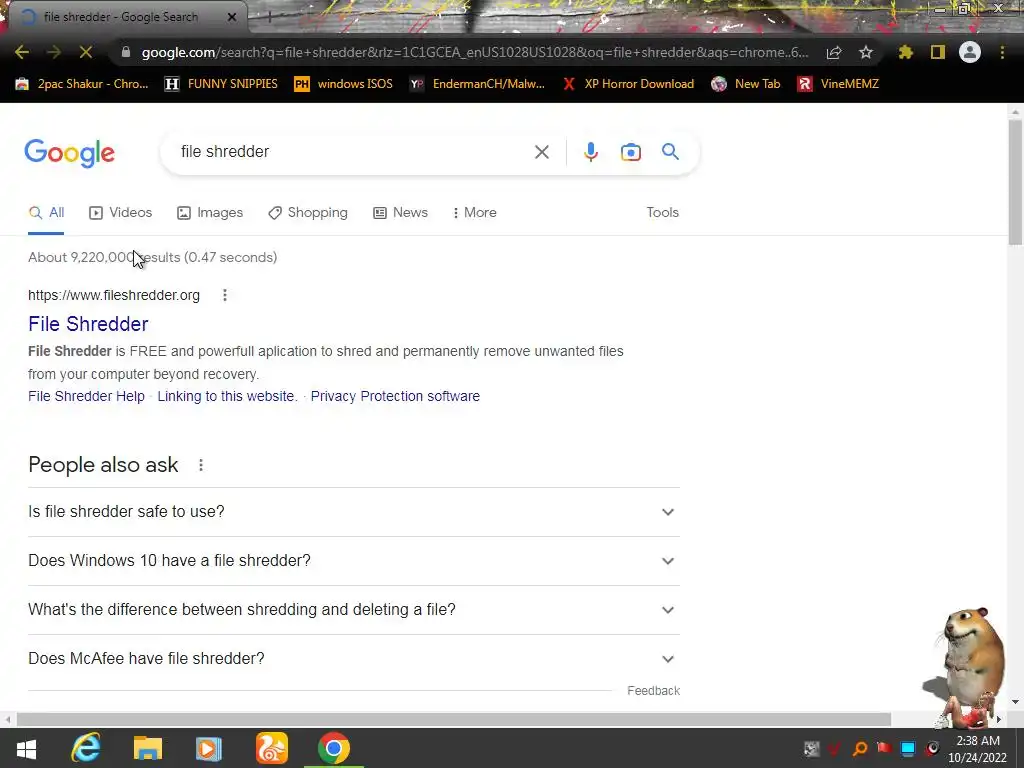Viewport: 1024px width, 768px height.
Task: Switch to Images results tab
Action: point(210,213)
